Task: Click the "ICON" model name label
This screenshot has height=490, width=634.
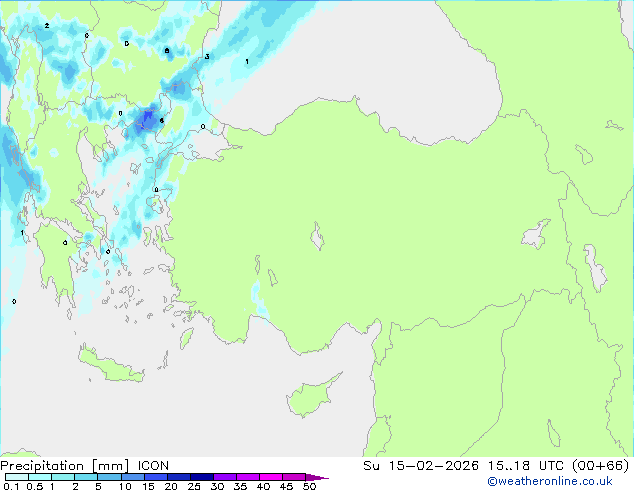Action: [153, 466]
